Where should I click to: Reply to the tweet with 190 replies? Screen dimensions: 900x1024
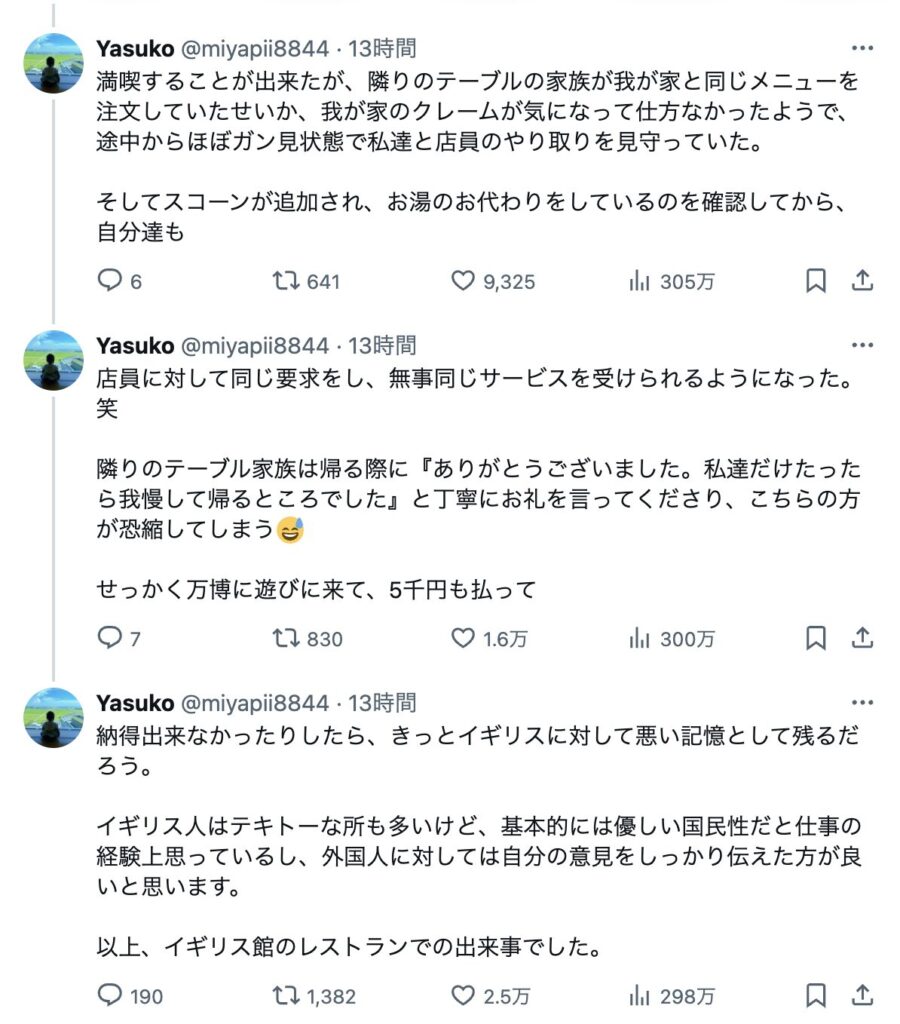109,995
